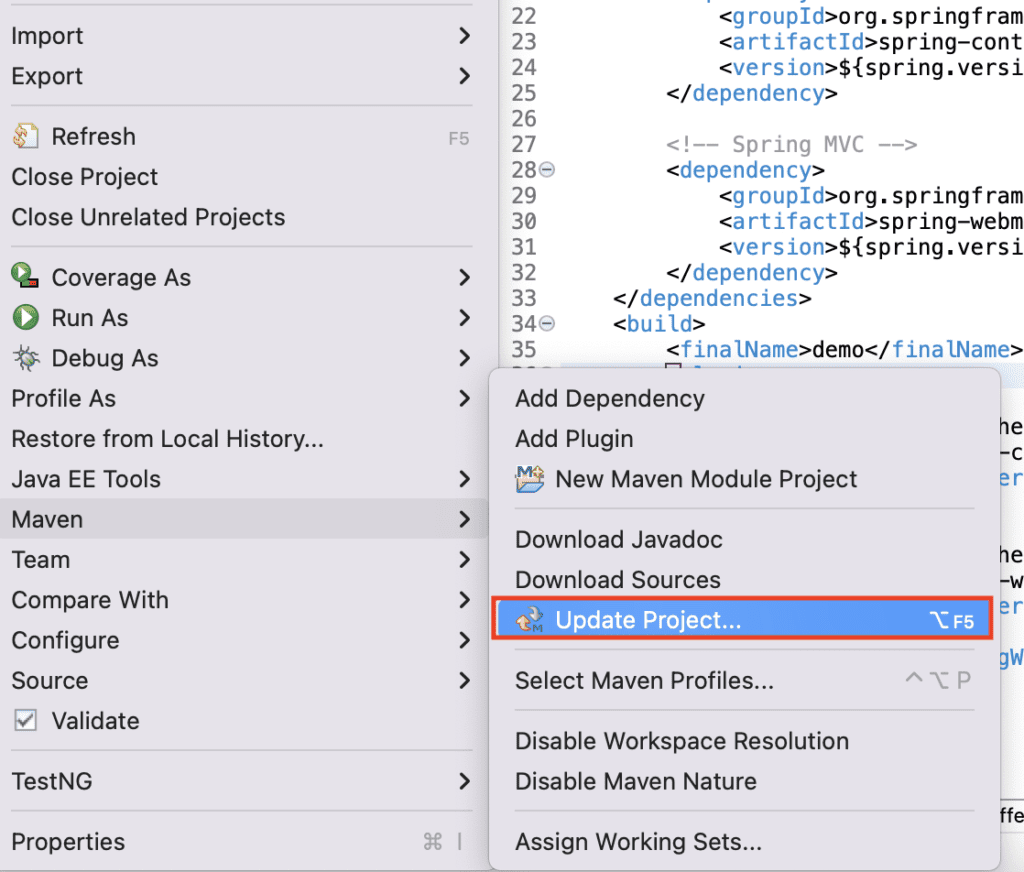
Task: Click the closing dependencies tag
Action: coord(712,298)
